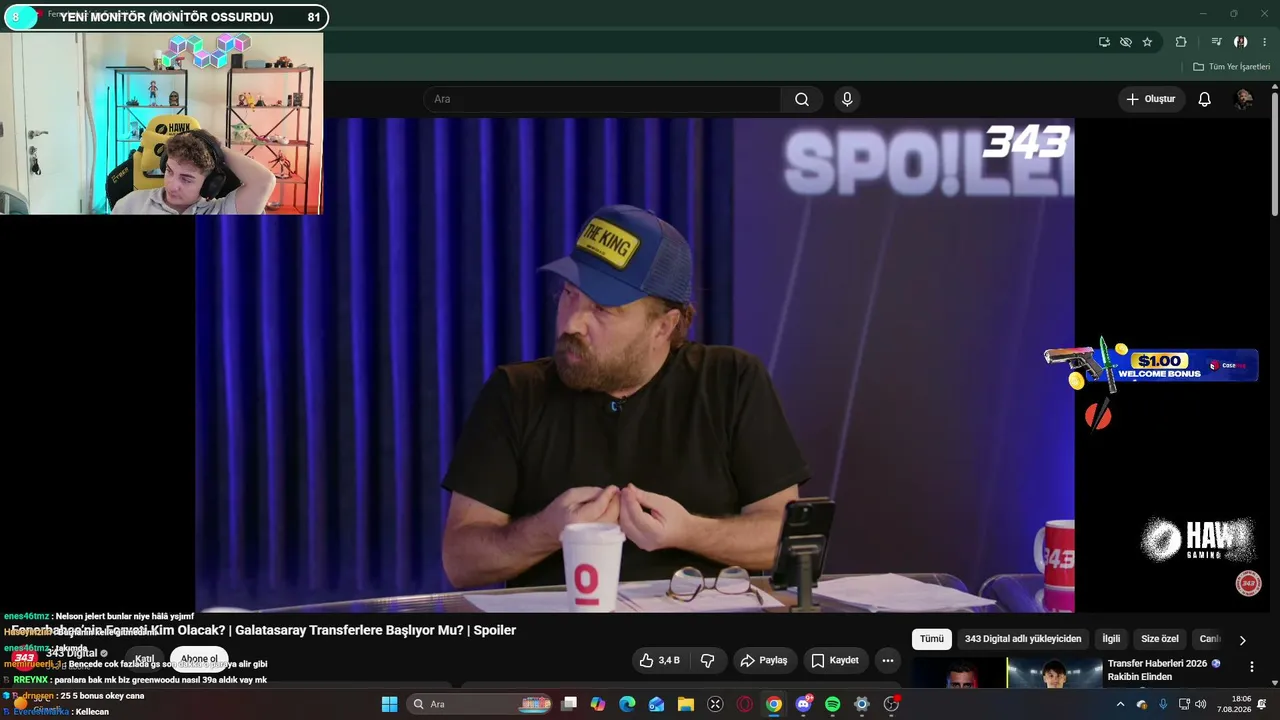Screen dimensions: 1280x720
Task: Select the İlgili filter chip
Action: click(x=1111, y=639)
